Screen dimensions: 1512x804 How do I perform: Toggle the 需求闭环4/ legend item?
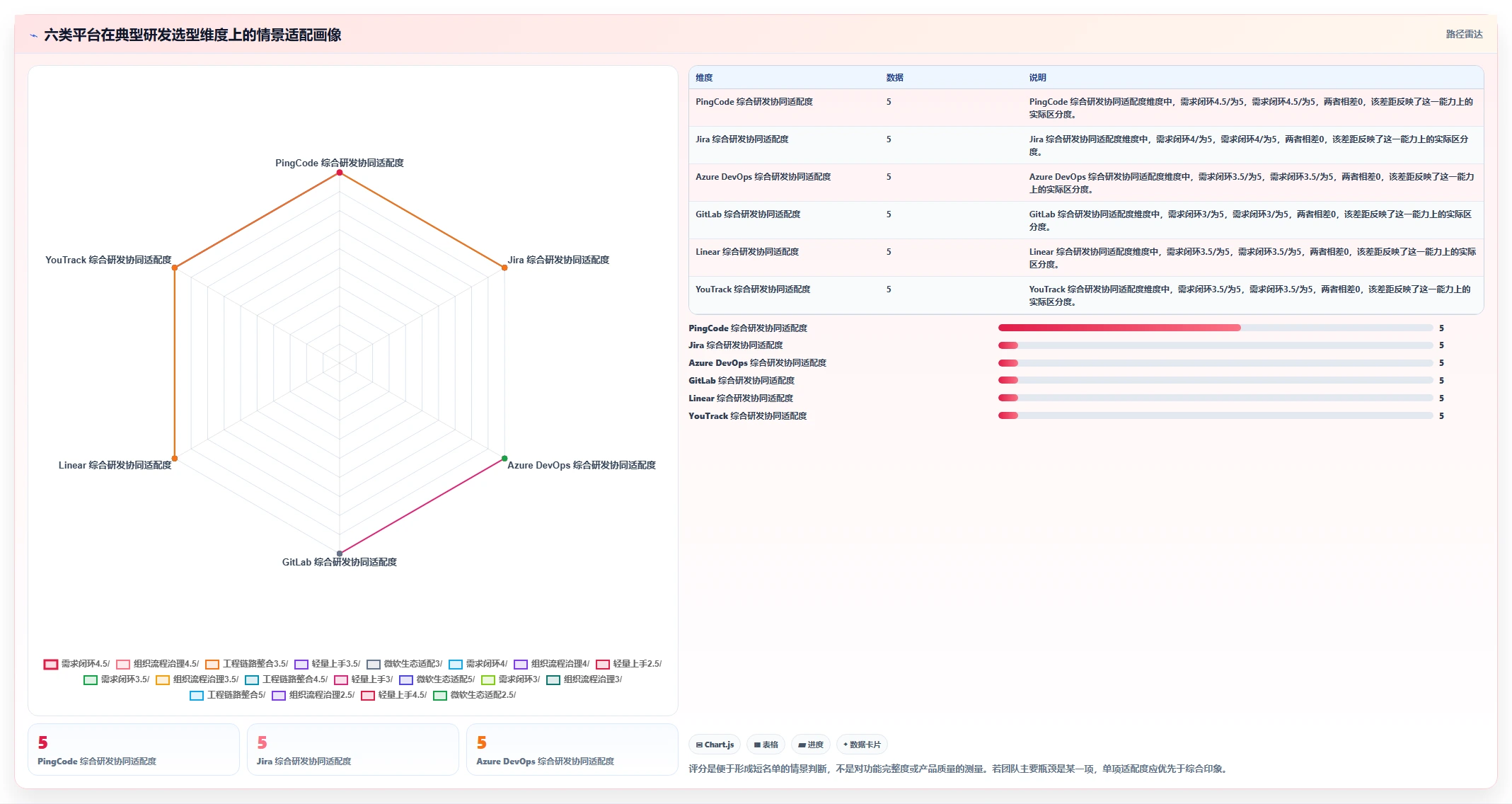(478, 664)
